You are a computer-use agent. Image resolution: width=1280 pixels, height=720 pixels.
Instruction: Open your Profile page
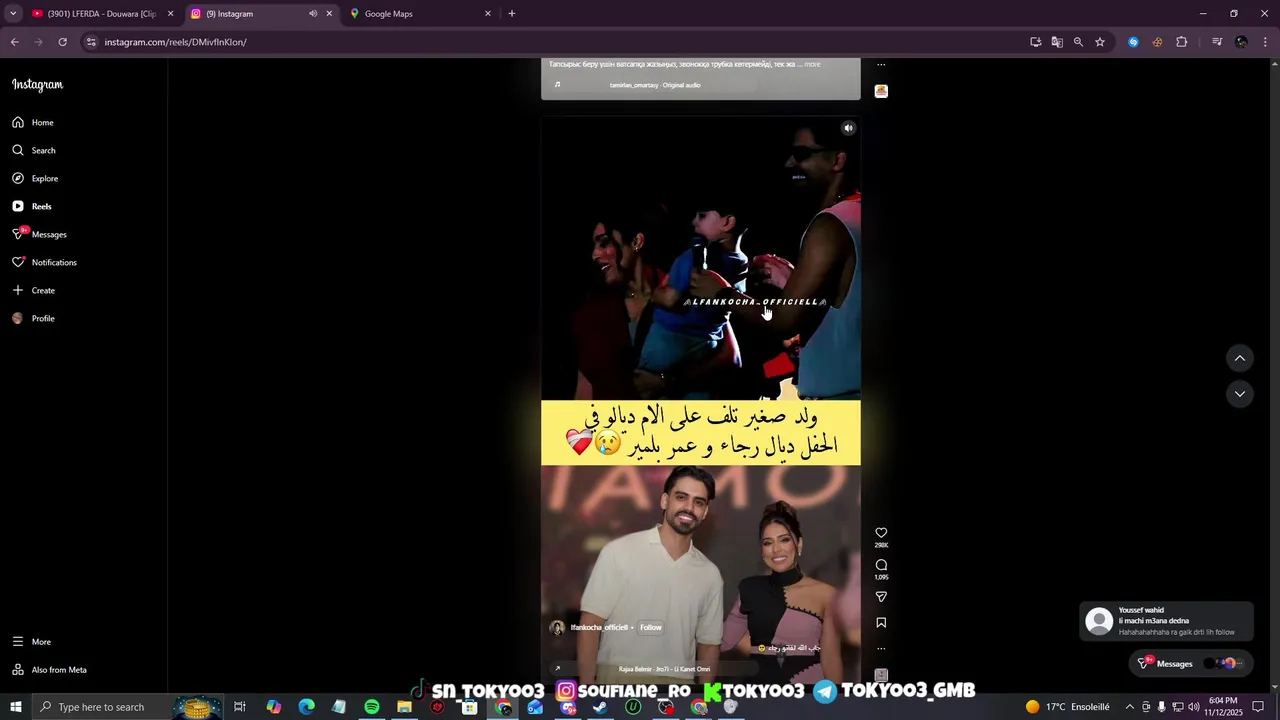pyautogui.click(x=33, y=318)
